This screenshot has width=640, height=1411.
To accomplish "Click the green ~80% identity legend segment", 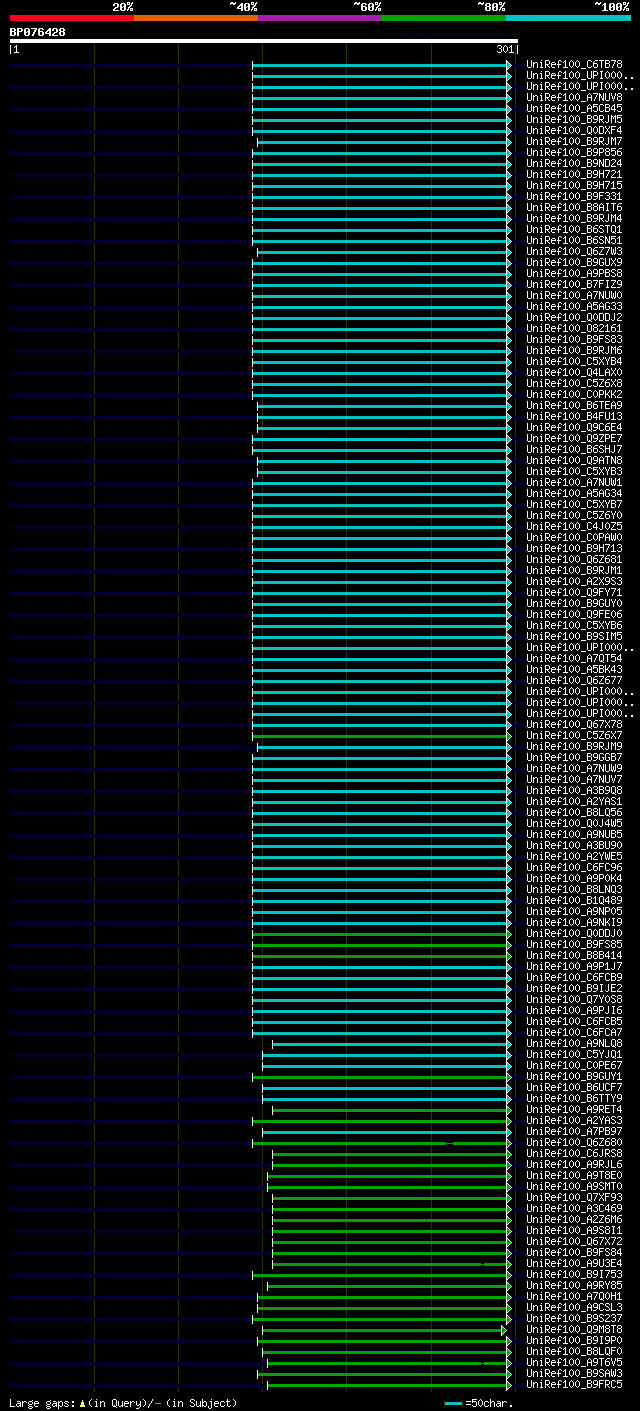I will pos(444,17).
